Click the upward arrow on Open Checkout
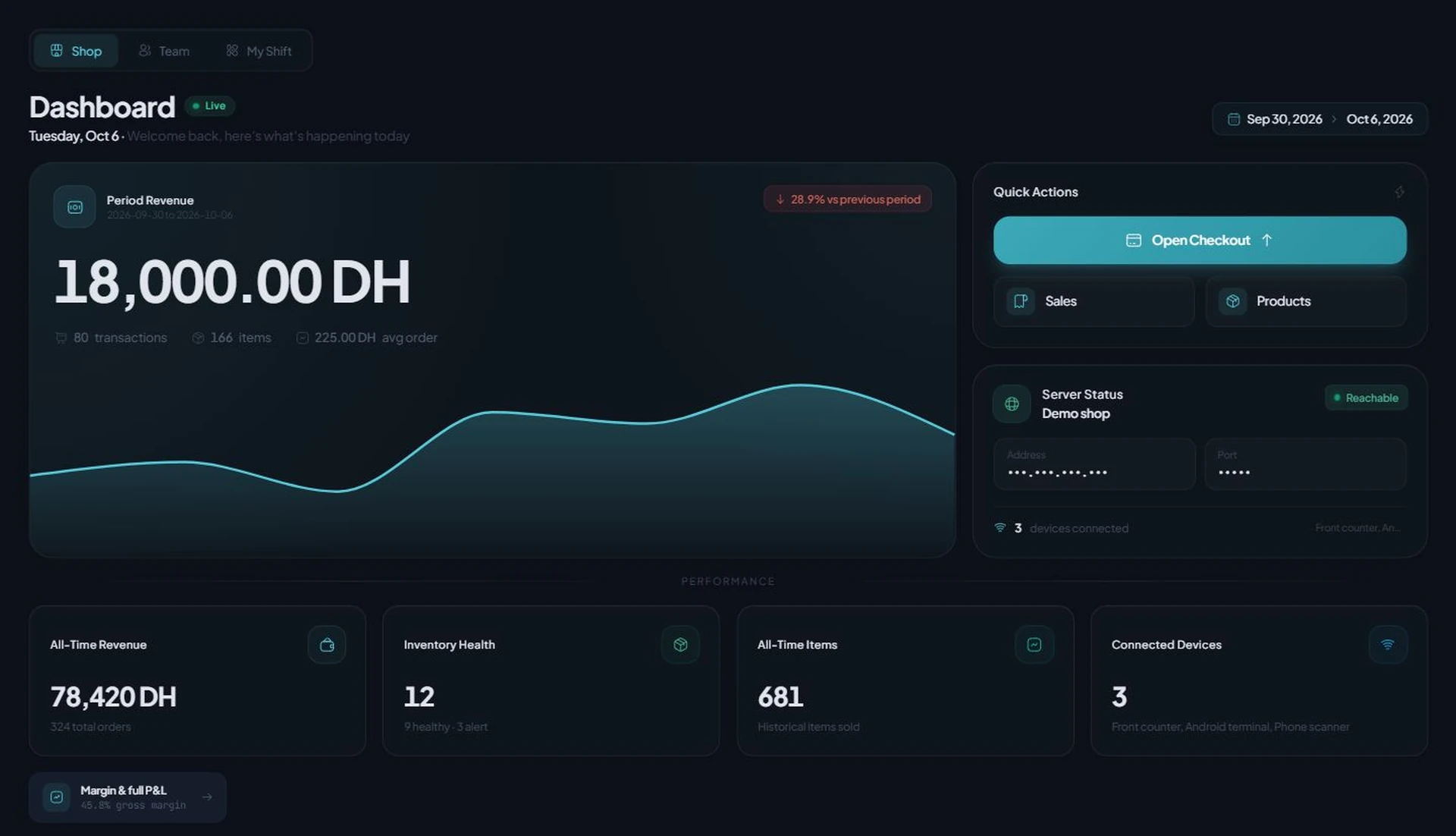The height and width of the screenshot is (836, 1456). click(x=1266, y=240)
